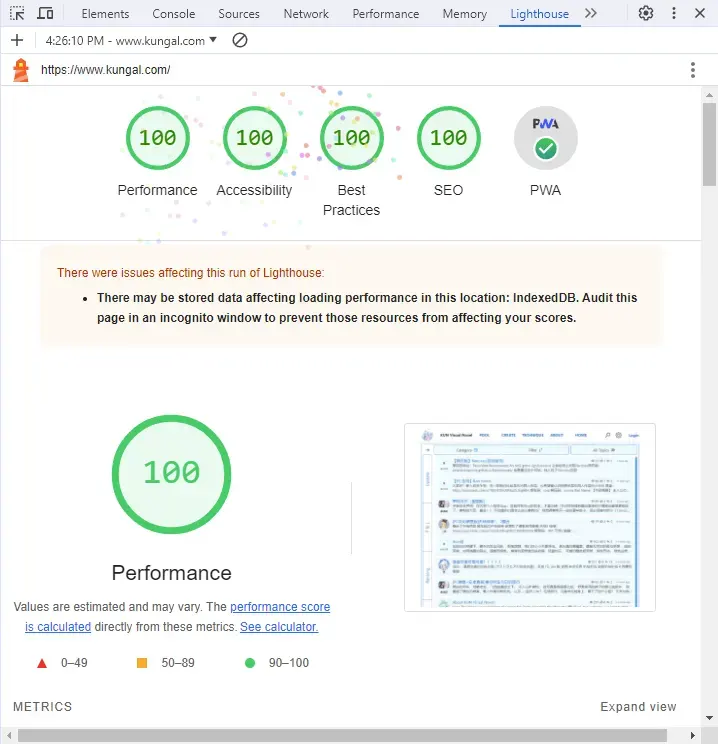Click the page screenshot thumbnail
Screen dimensions: 718x744
click(x=530, y=518)
